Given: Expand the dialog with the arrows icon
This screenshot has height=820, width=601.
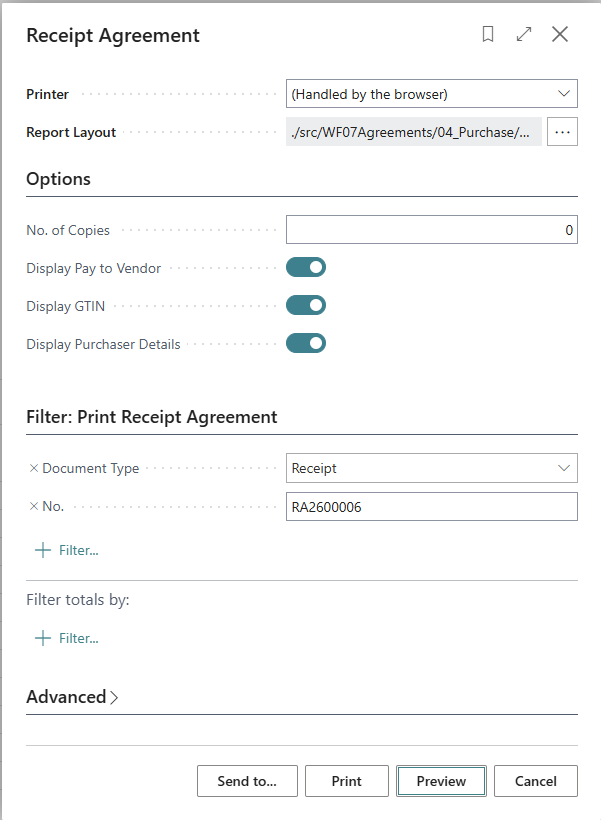Looking at the screenshot, I should [524, 35].
